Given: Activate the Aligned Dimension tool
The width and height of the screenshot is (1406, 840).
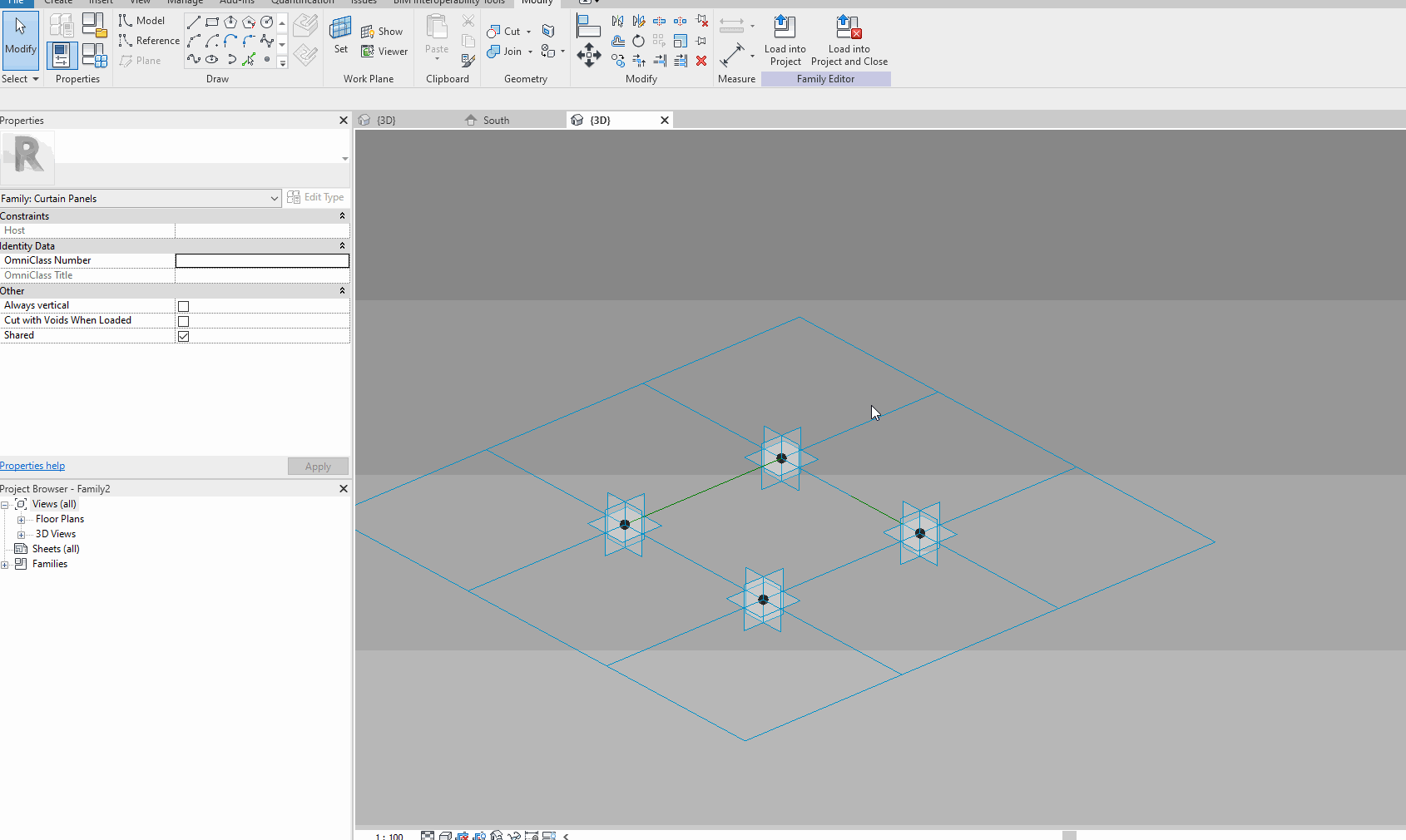Looking at the screenshot, I should 732,25.
